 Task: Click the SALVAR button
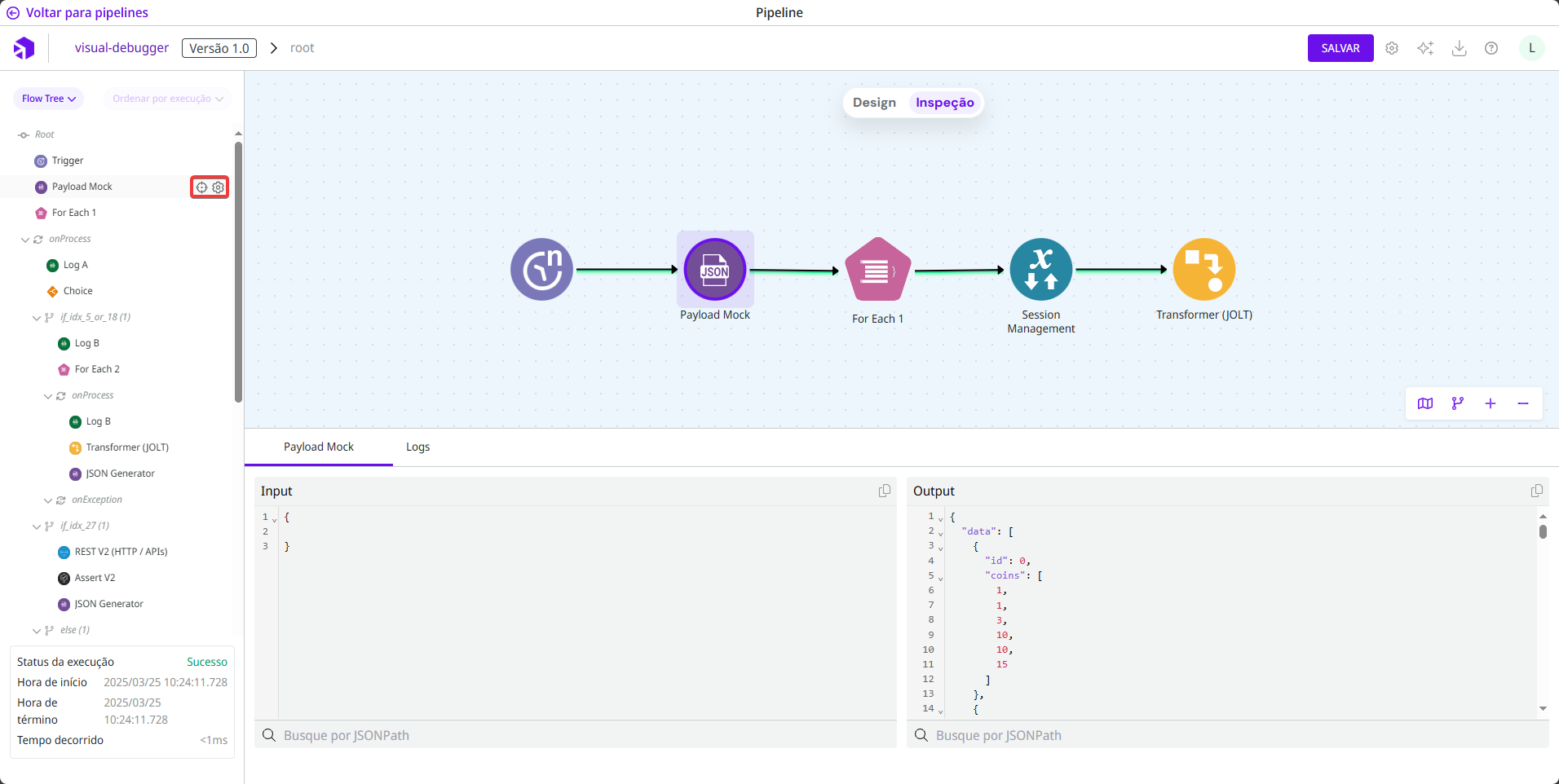click(1340, 48)
